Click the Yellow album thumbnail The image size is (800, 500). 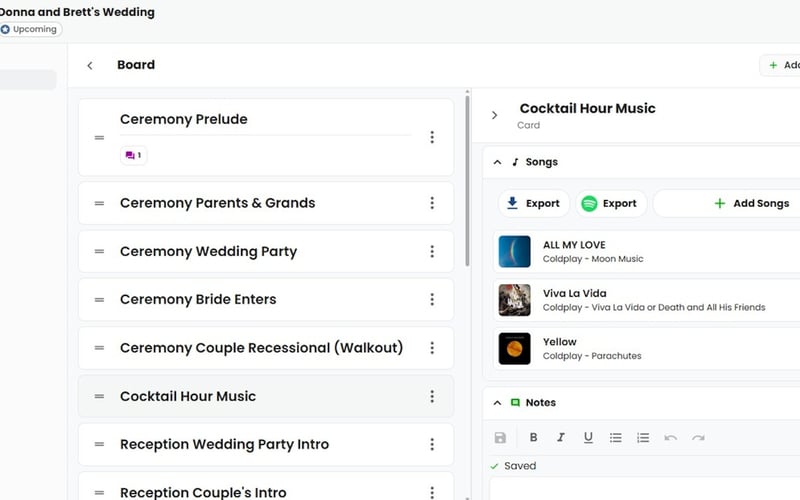pos(514,348)
